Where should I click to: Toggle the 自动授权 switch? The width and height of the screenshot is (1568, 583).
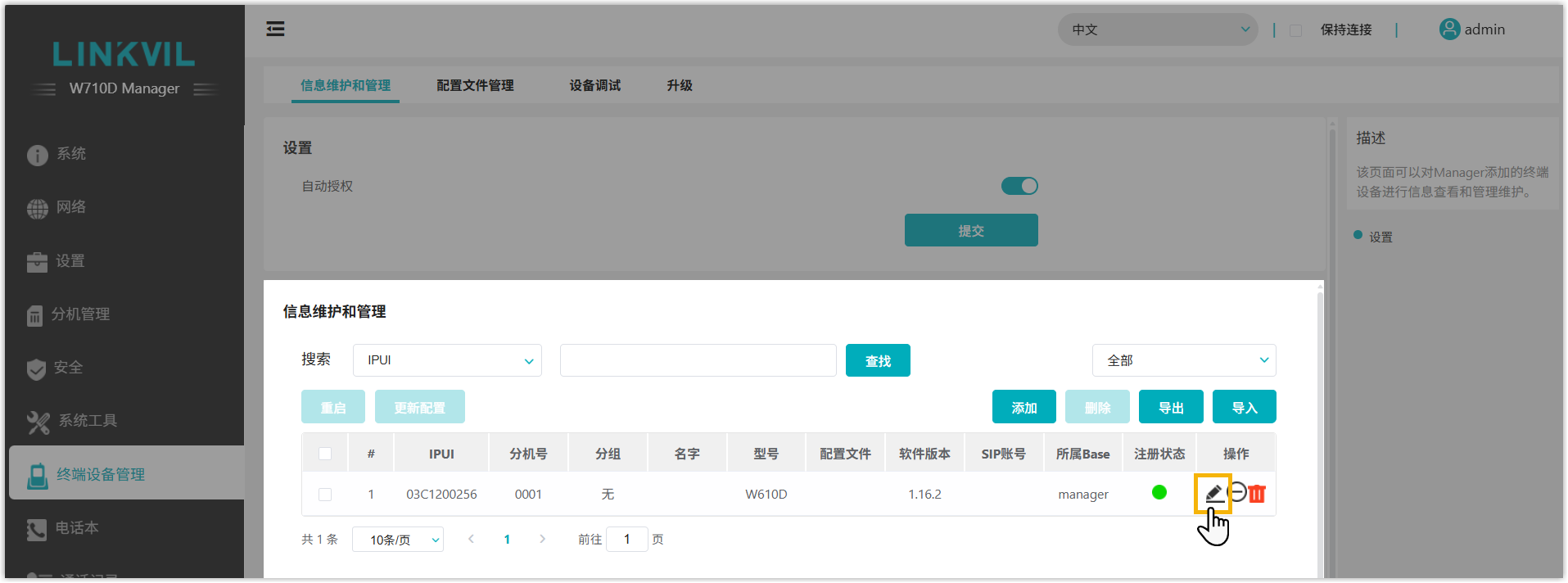coord(1019,186)
